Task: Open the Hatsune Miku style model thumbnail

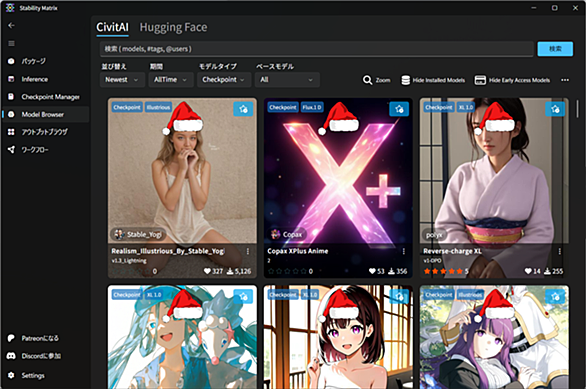Action: tap(182, 337)
